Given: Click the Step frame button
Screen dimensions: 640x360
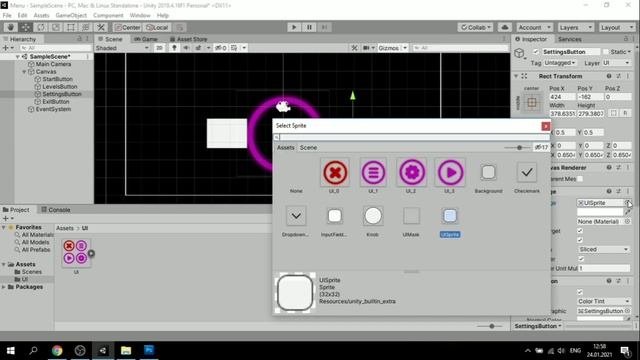Looking at the screenshot, I should 324,27.
